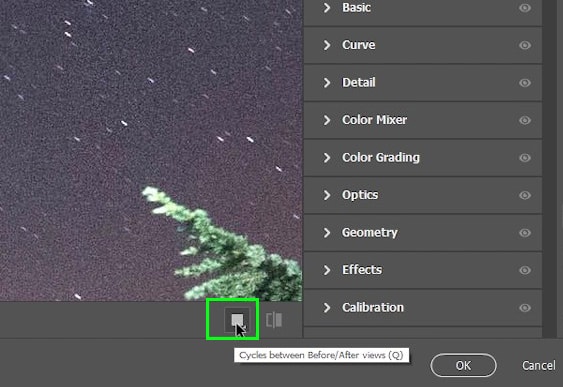Viewport: 563px width, 387px height.
Task: Click the Color Mixer label
Action: tap(374, 120)
